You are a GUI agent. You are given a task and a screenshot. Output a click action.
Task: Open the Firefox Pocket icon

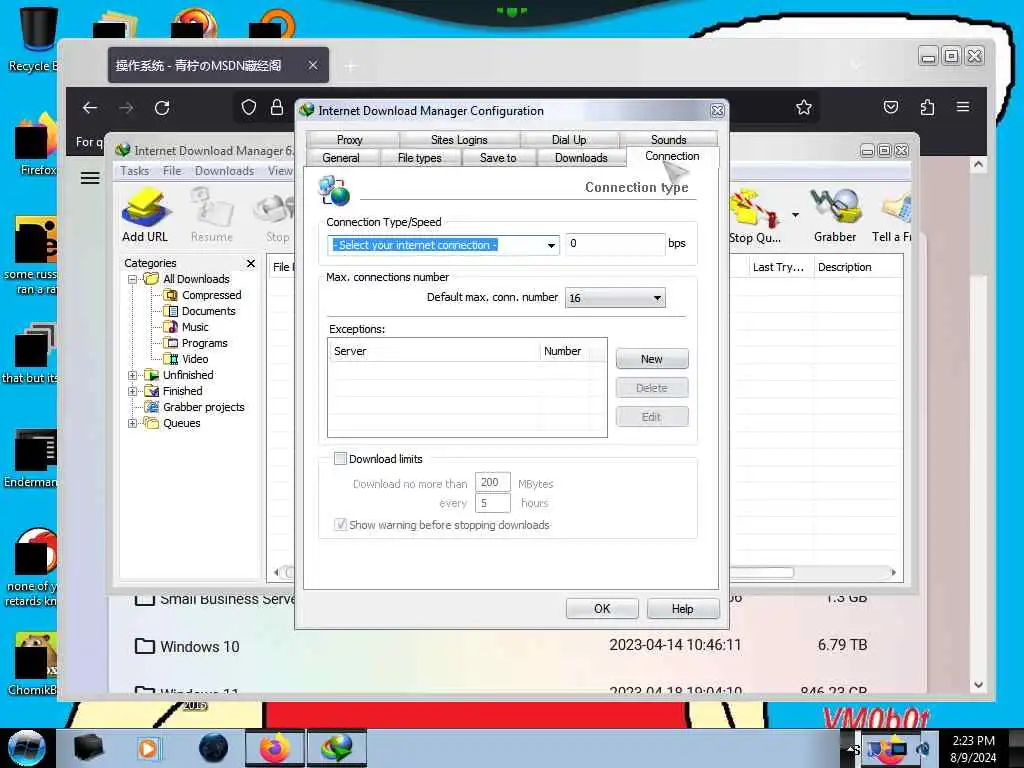pyautogui.click(x=891, y=107)
